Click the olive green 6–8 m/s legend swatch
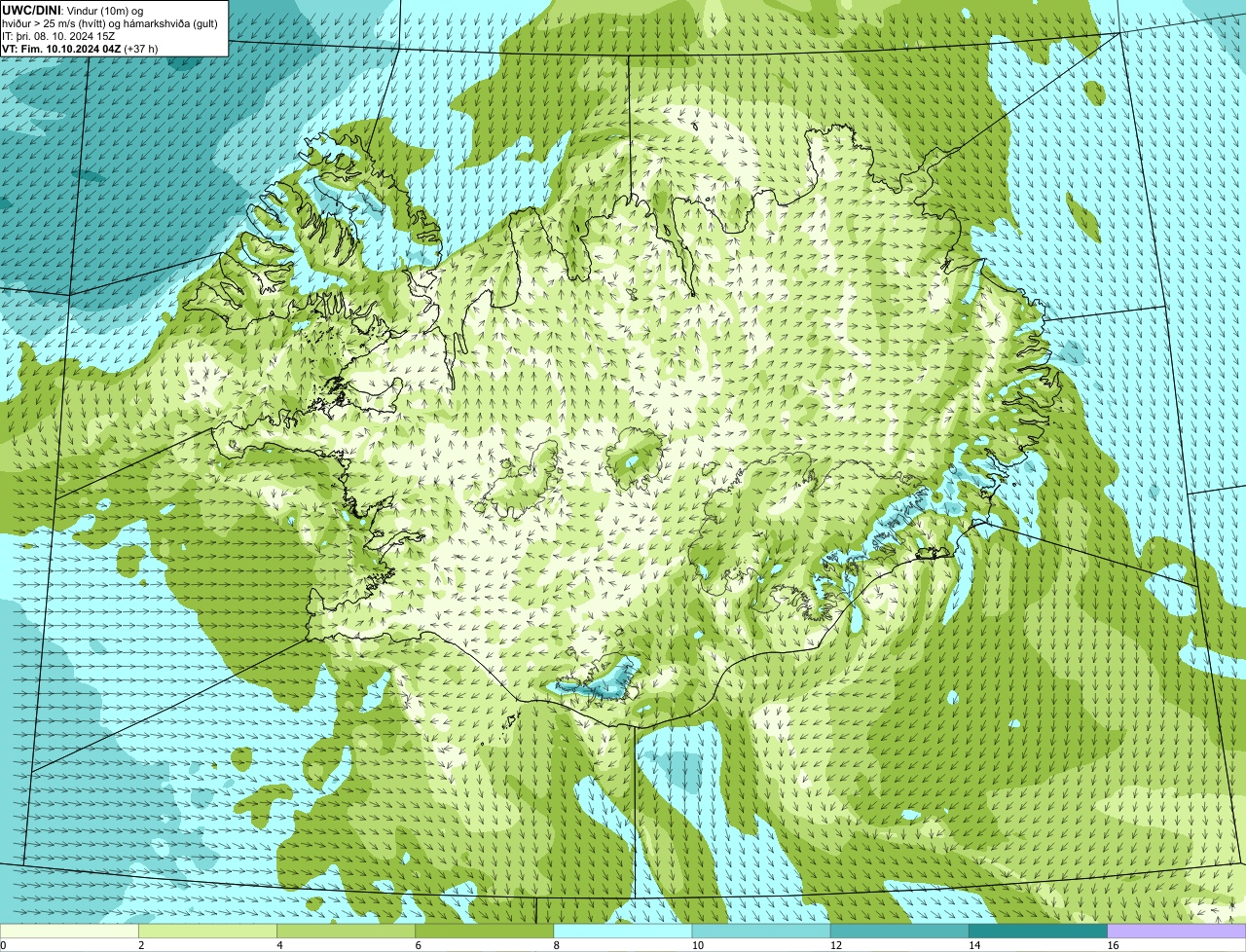 click(x=485, y=932)
